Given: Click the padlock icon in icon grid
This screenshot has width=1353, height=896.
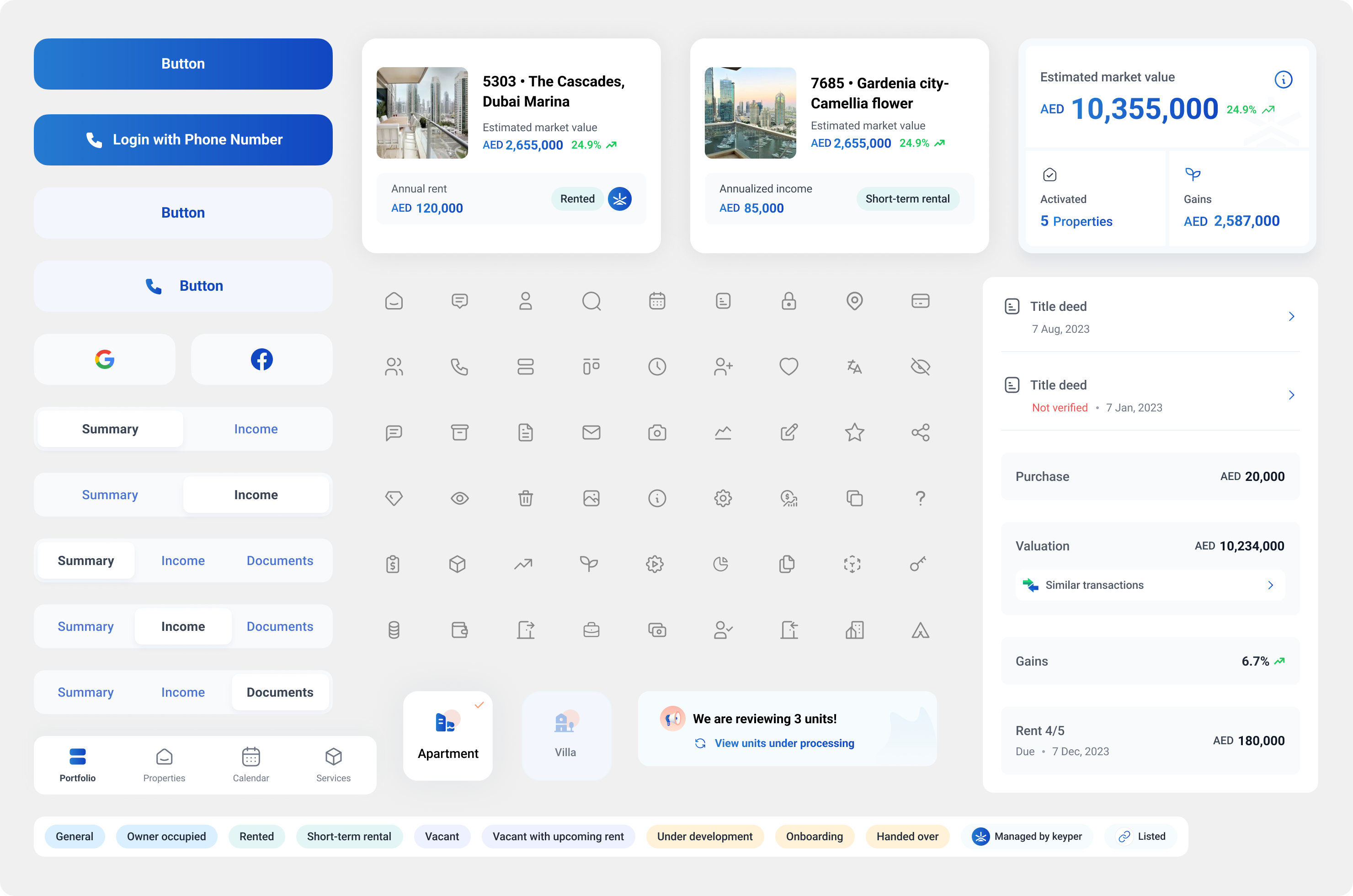Looking at the screenshot, I should (x=789, y=301).
